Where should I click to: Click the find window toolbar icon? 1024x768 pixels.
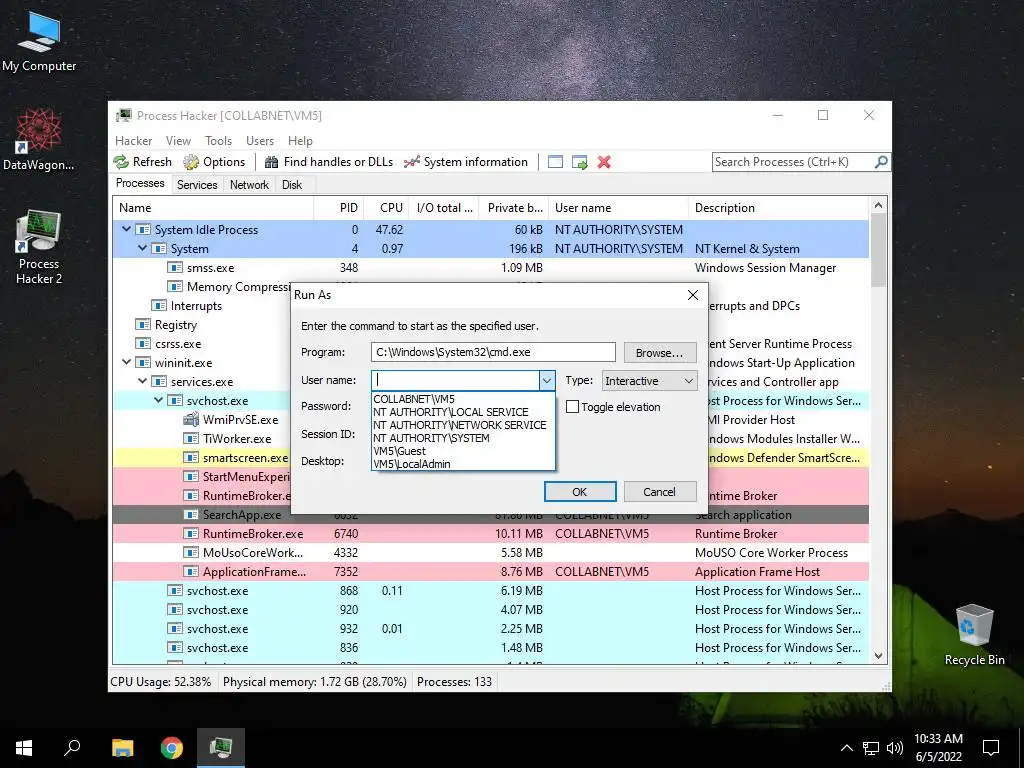[x=555, y=162]
